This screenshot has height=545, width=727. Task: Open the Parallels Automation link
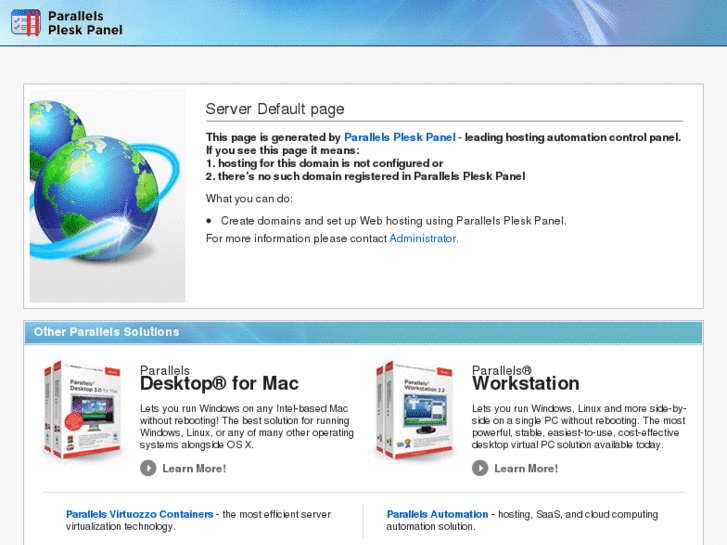[437, 514]
